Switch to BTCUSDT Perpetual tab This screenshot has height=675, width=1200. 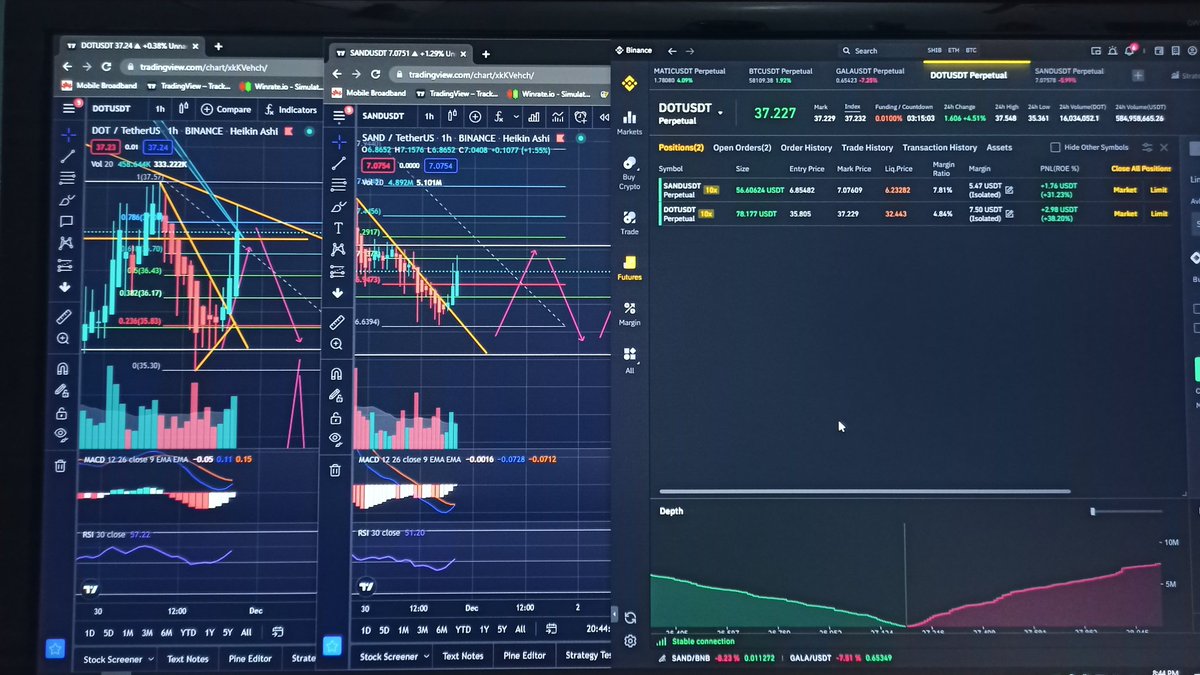pos(780,75)
